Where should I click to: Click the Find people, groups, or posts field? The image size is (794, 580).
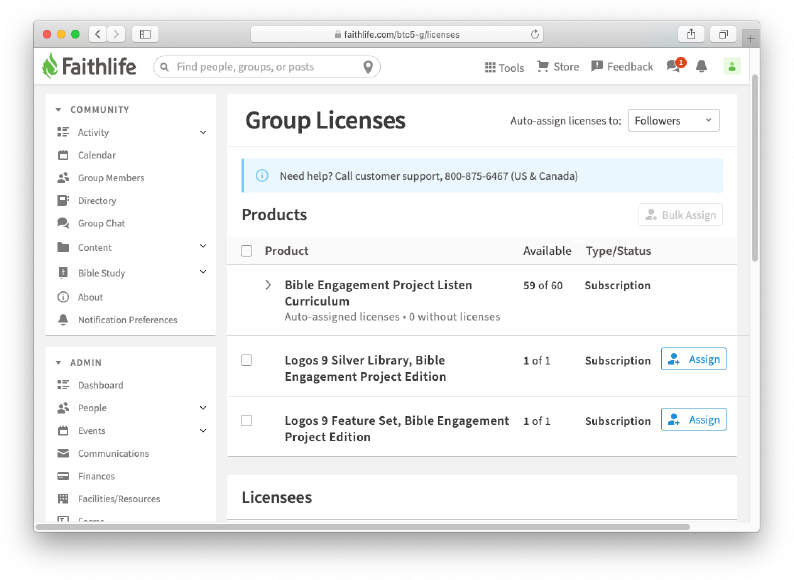tap(267, 67)
